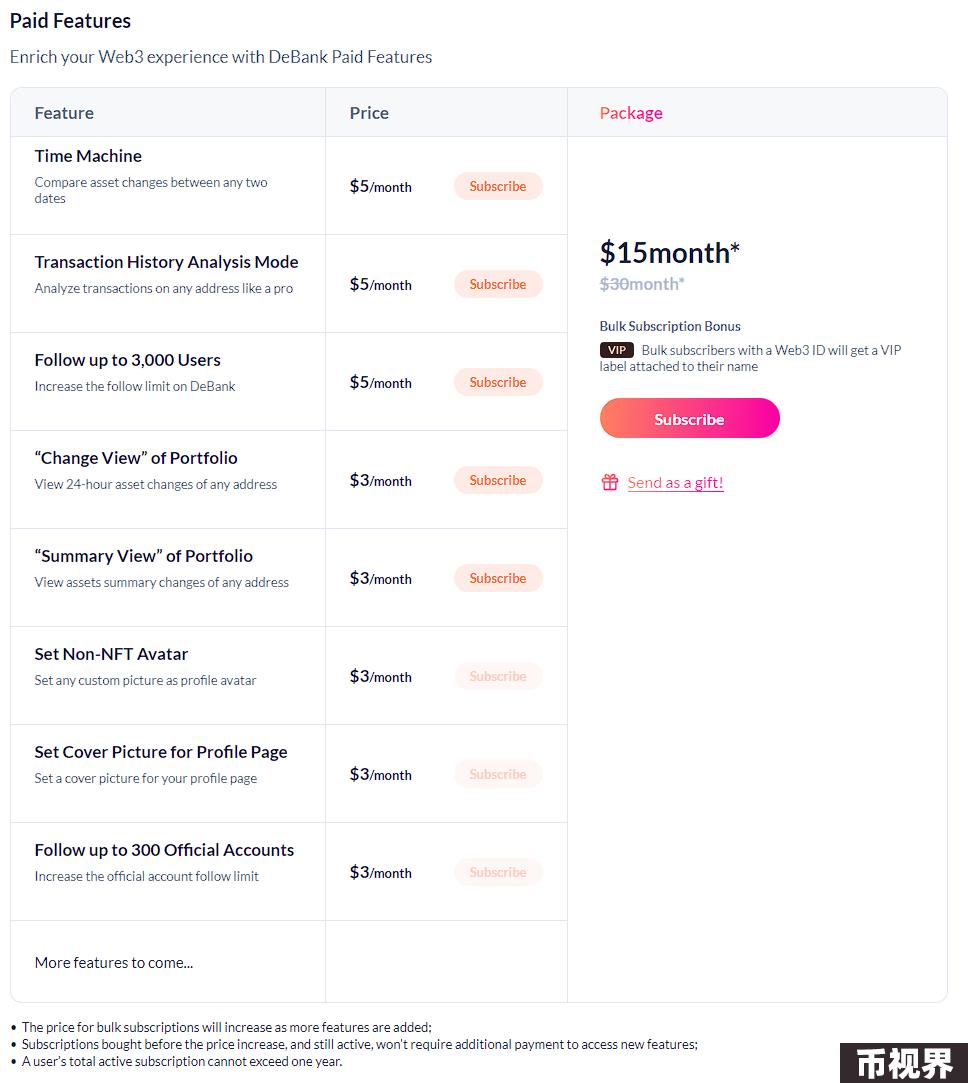
Task: Select the Feature column header
Action: pos(64,113)
